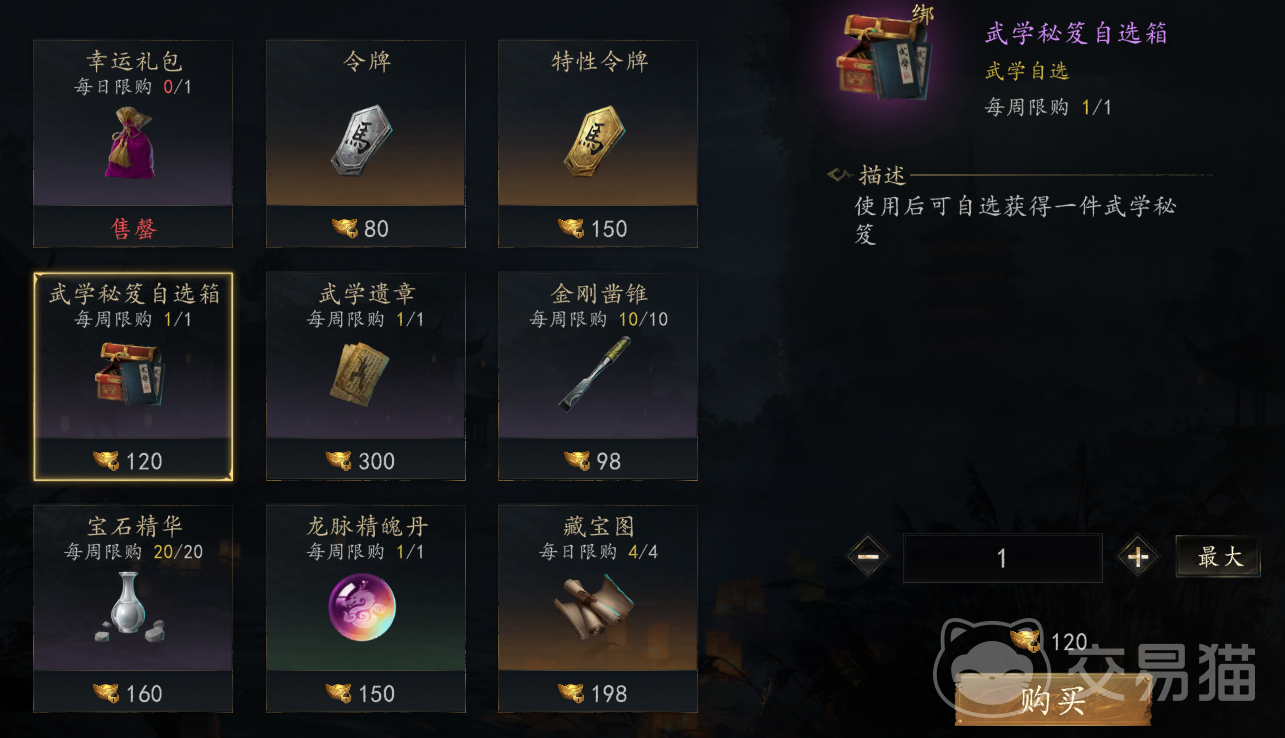Select the 武学秘笈自选箱 chest in the grid
The height and width of the screenshot is (738, 1285).
point(131,373)
